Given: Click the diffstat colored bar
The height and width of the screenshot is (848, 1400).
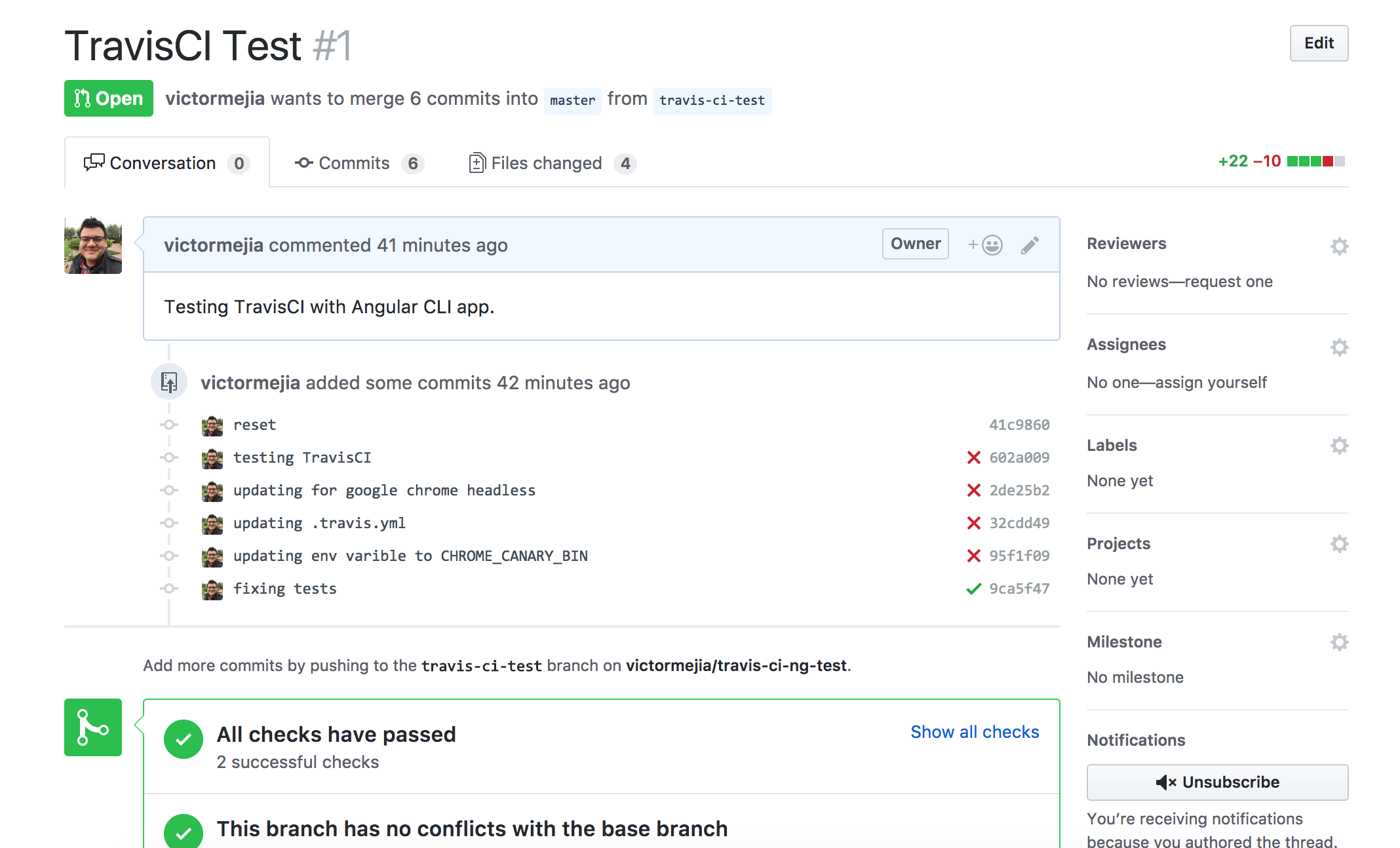Looking at the screenshot, I should click(x=1315, y=161).
